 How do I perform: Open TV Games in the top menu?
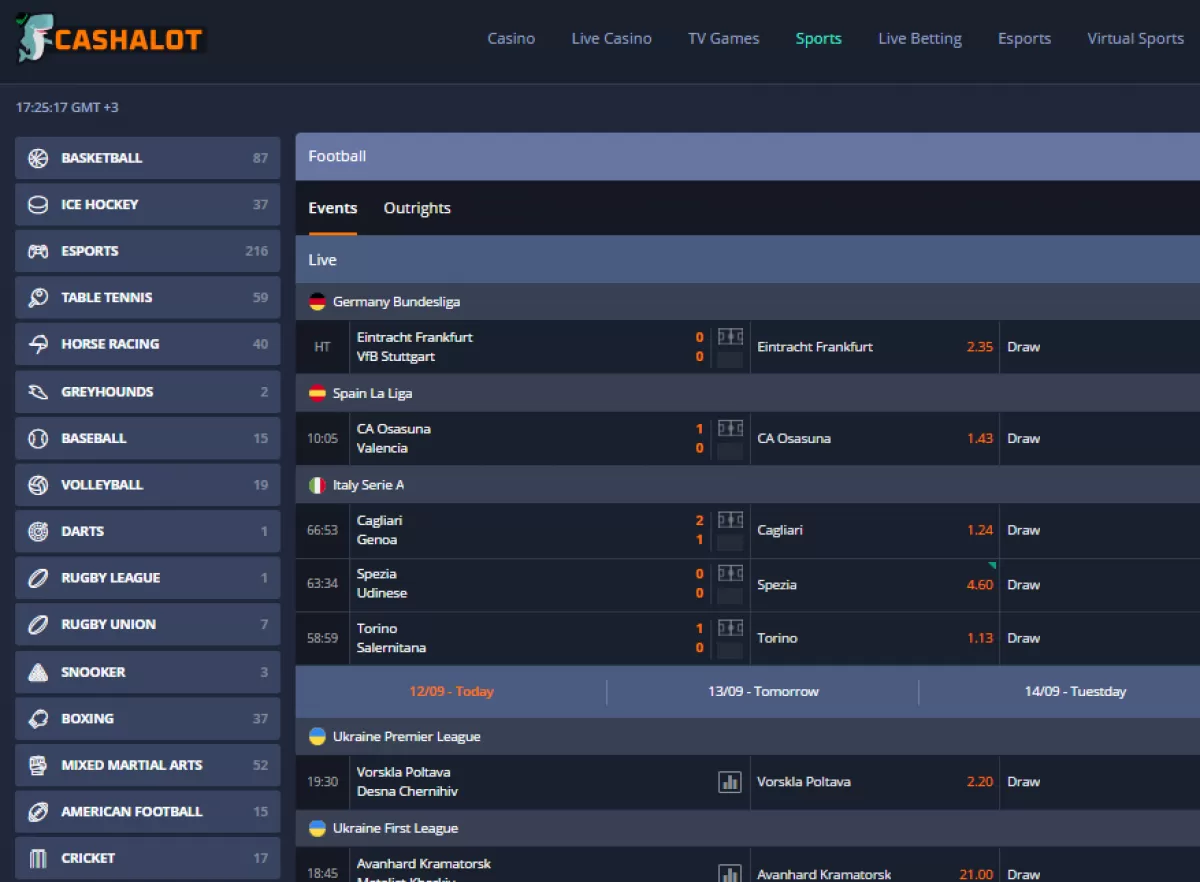tap(724, 39)
